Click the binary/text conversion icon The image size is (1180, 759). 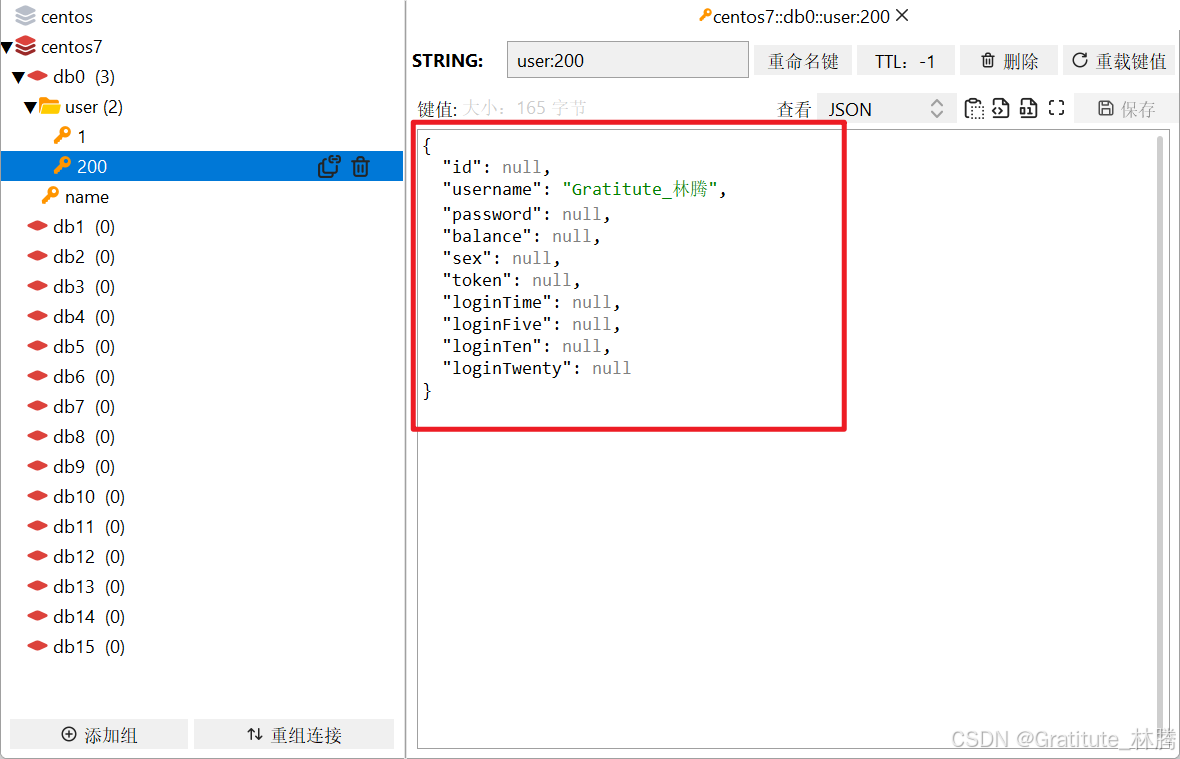point(1028,108)
